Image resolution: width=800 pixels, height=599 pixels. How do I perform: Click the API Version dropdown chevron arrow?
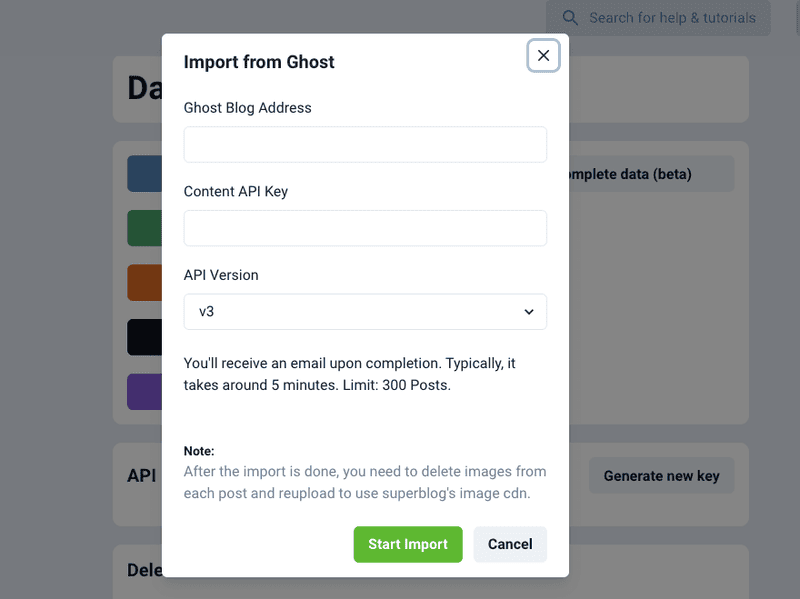tap(529, 312)
